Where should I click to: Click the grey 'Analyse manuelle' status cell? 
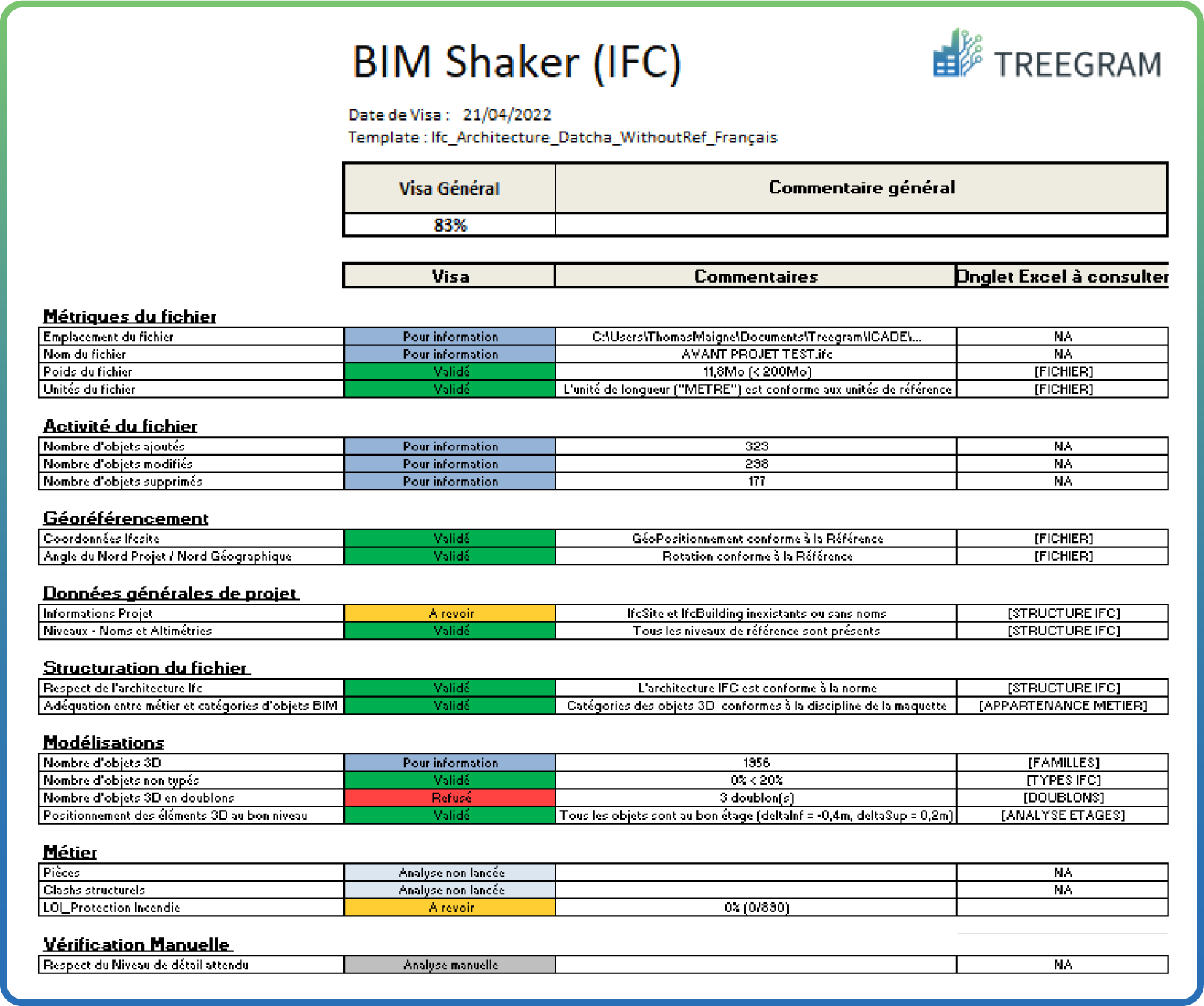(x=450, y=965)
